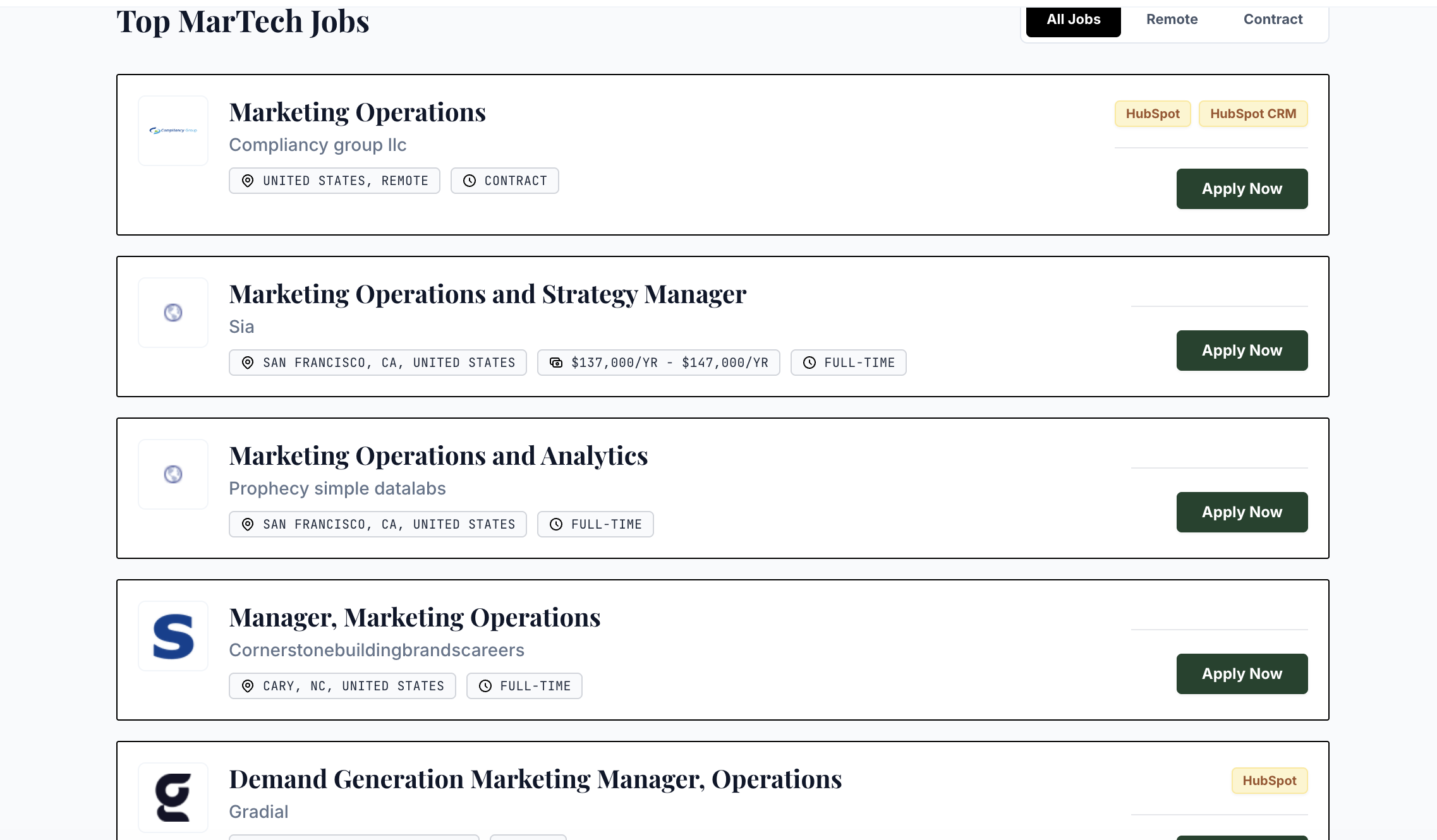Toggle the HubSpot CRM tag
This screenshot has height=840, width=1437.
pos(1252,114)
